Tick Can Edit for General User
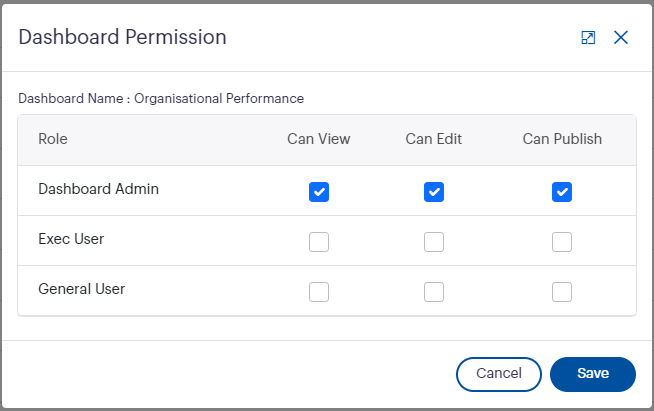This screenshot has width=654, height=411. pyautogui.click(x=434, y=292)
